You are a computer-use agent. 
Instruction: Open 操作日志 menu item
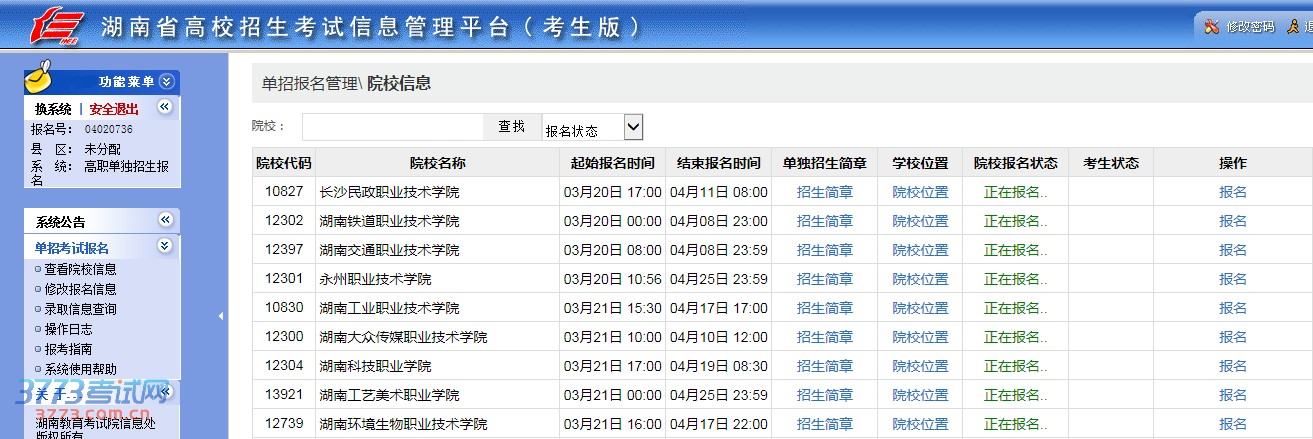click(x=68, y=329)
